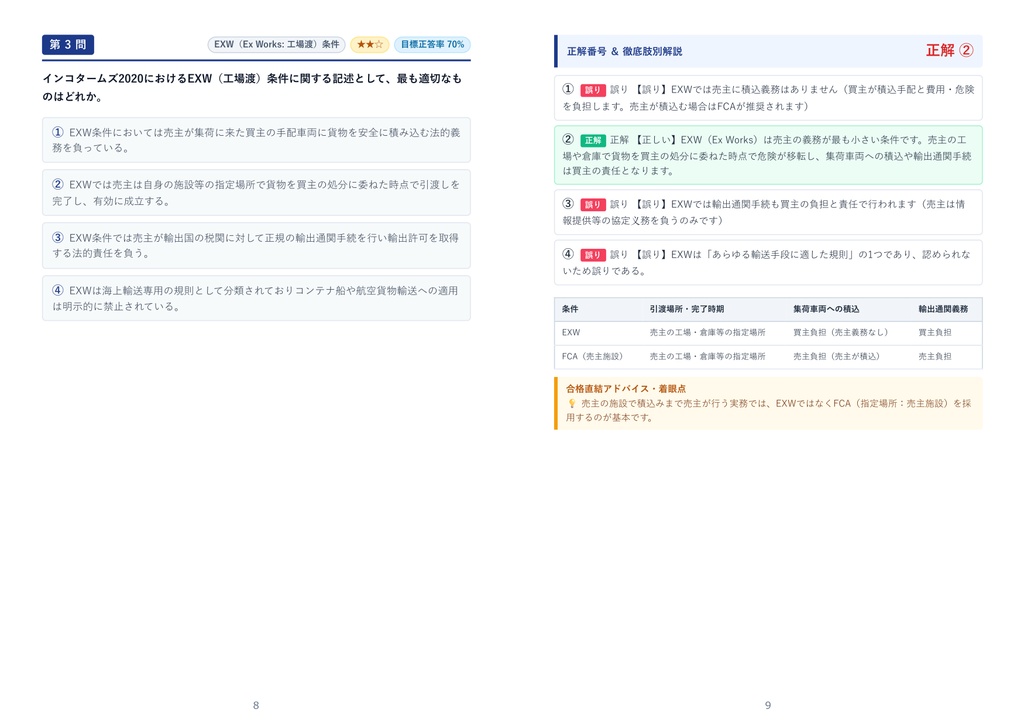This screenshot has width=1024, height=727.
Task: Click the red 正解 ② answer label
Action: click(x=950, y=50)
